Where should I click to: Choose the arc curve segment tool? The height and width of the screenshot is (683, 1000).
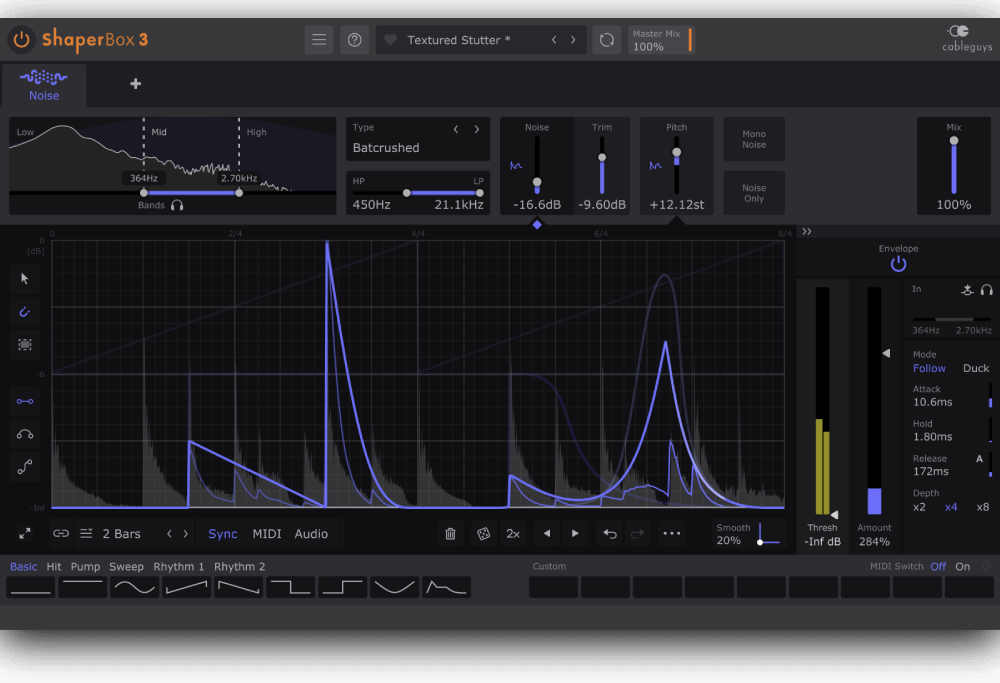click(25, 434)
